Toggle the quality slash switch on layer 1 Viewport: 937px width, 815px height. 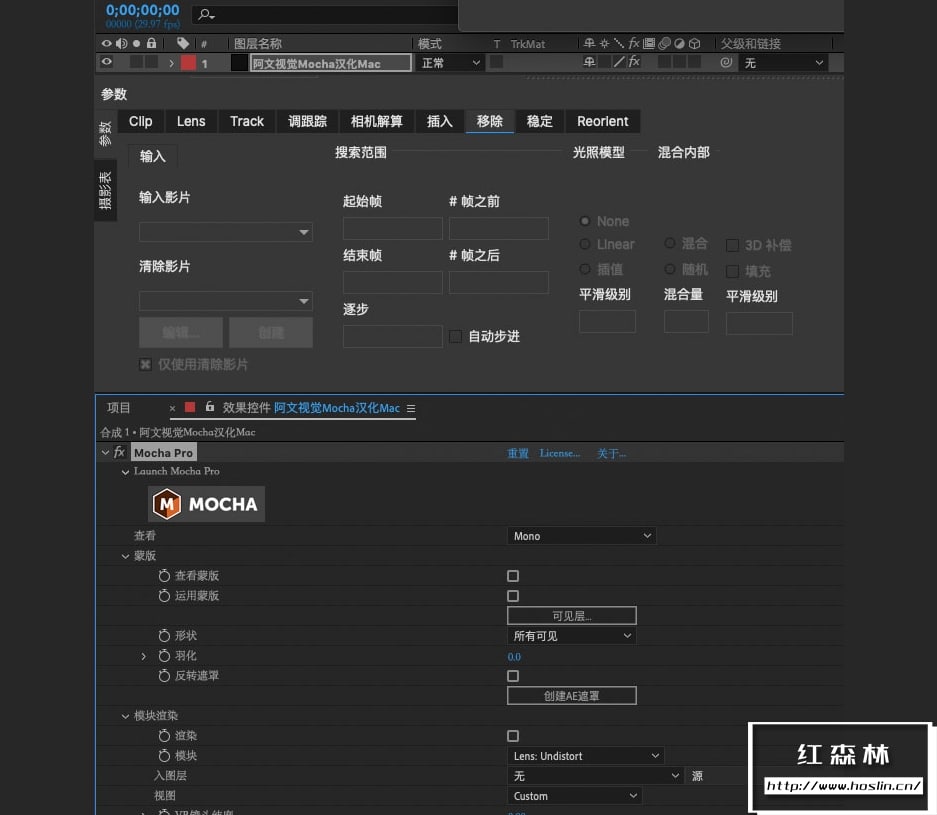[619, 62]
